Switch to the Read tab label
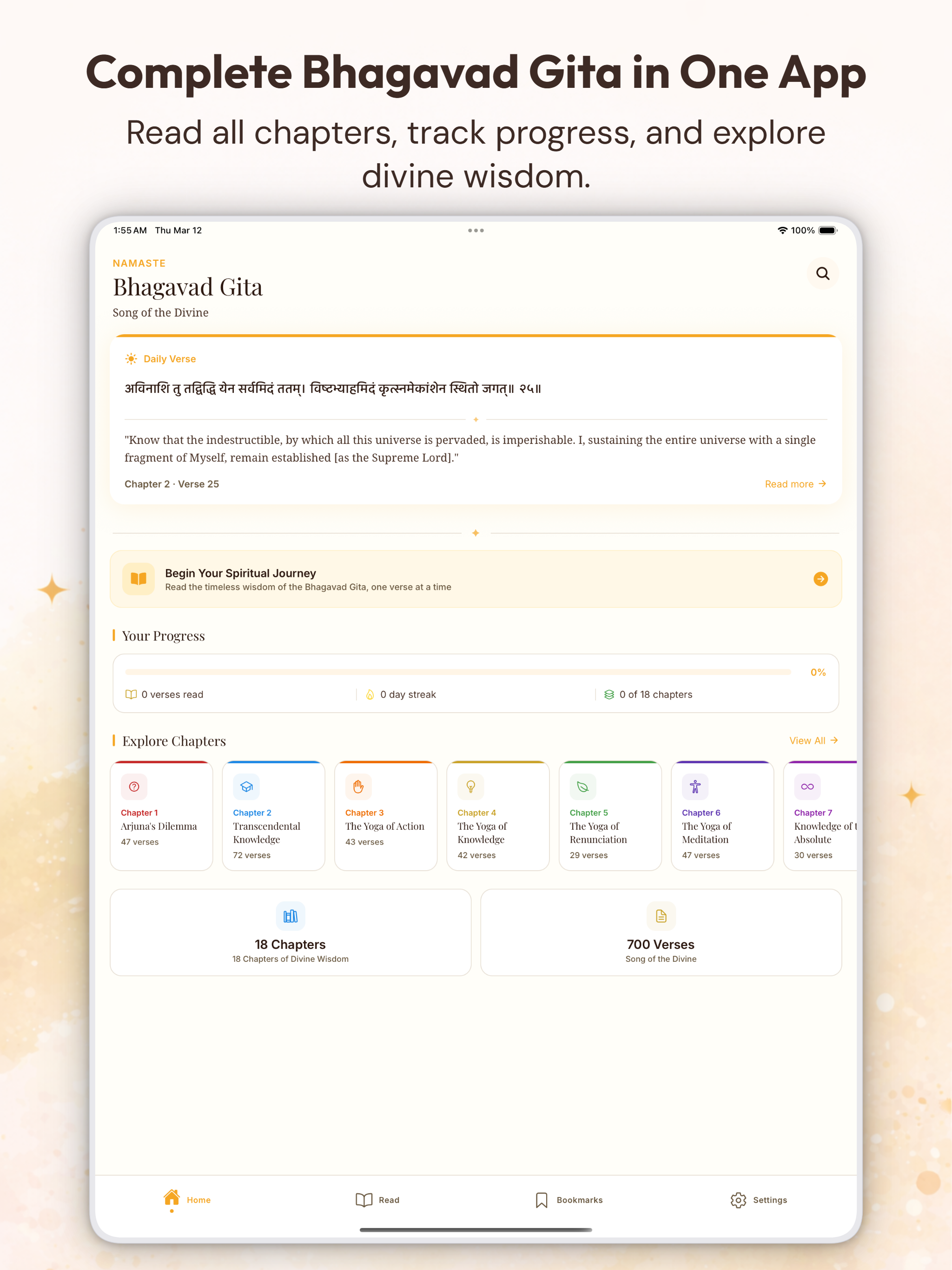This screenshot has width=952, height=1270. (x=389, y=1200)
